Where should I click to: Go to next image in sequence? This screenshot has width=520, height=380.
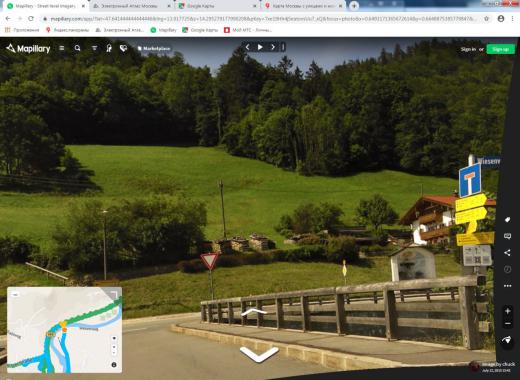pos(273,47)
